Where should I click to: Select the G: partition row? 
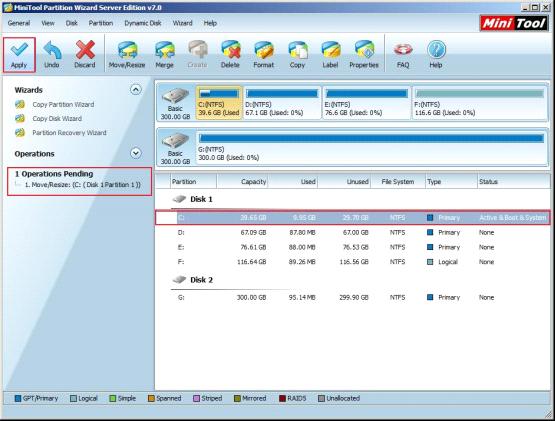pos(353,297)
